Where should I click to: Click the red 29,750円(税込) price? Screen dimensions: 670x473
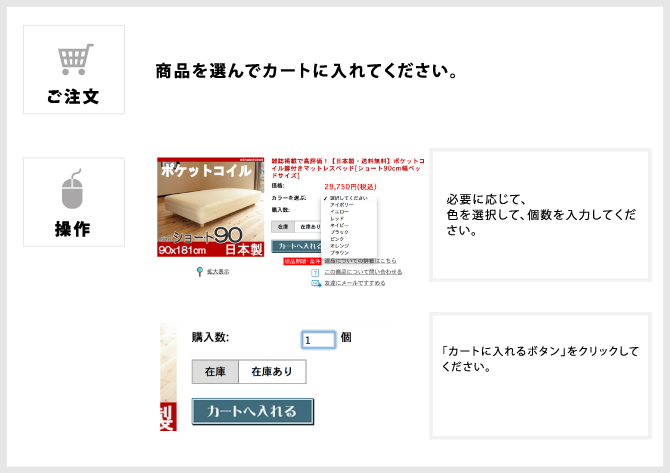pyautogui.click(x=350, y=187)
